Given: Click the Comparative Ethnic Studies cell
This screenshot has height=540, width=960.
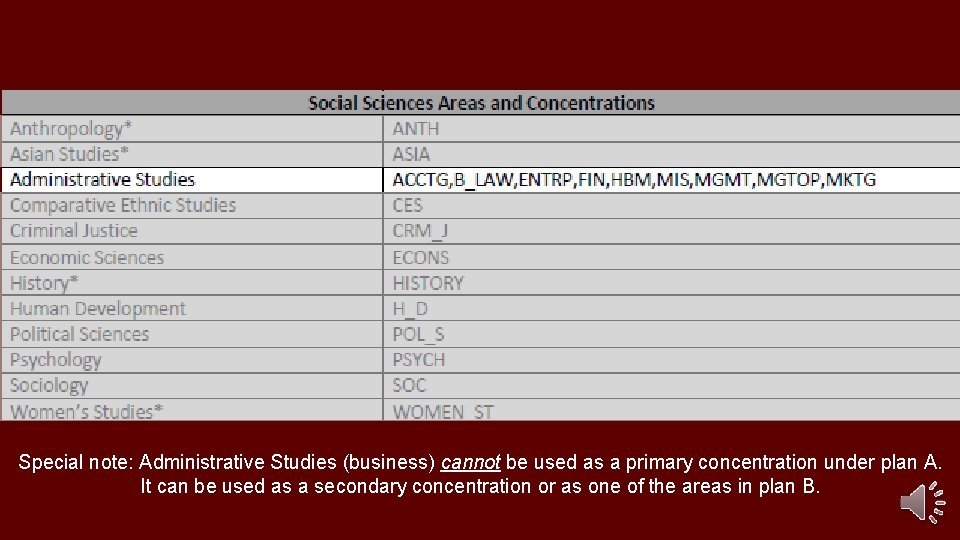Looking at the screenshot, I should point(123,205).
